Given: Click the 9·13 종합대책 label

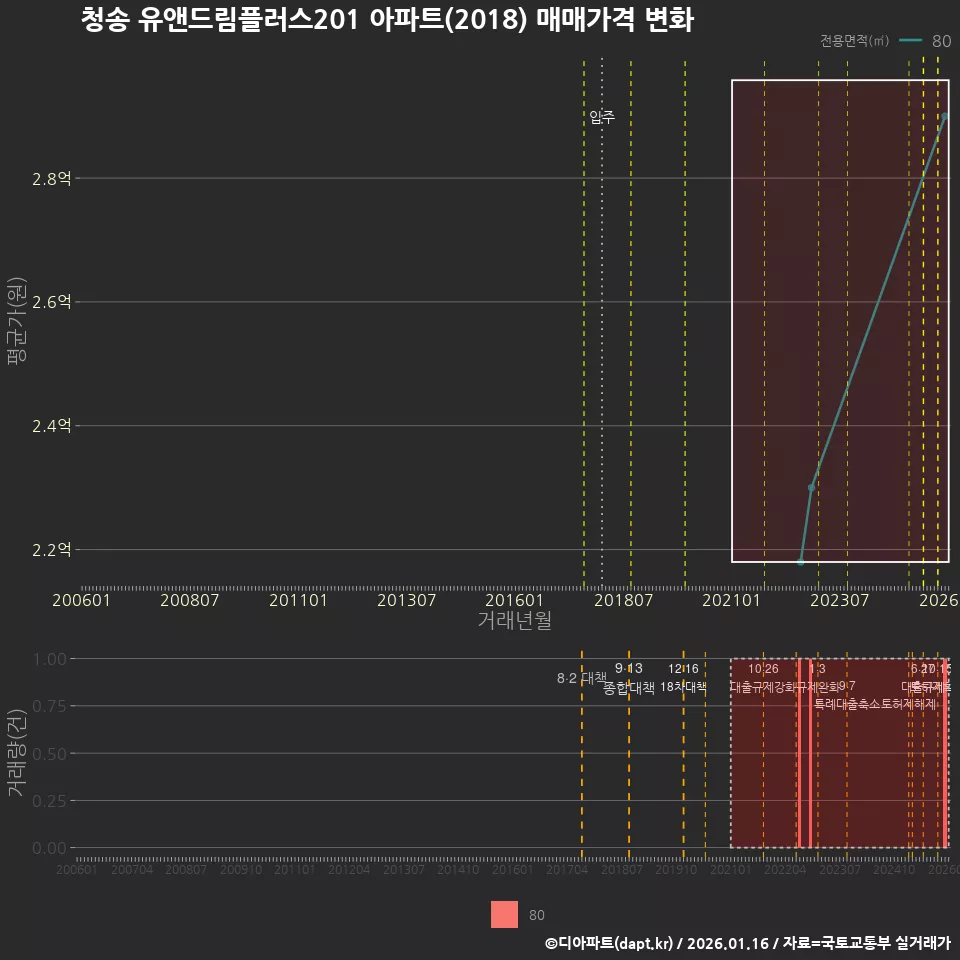Looking at the screenshot, I should [629, 678].
